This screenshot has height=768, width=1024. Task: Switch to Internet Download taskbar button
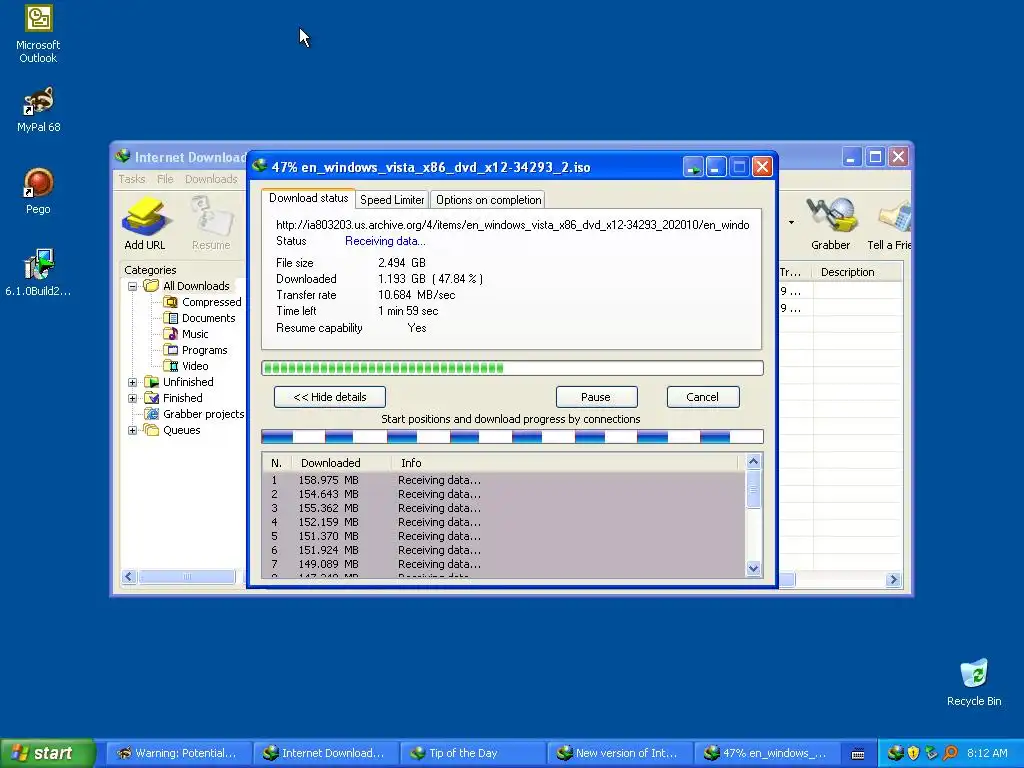[x=325, y=753]
